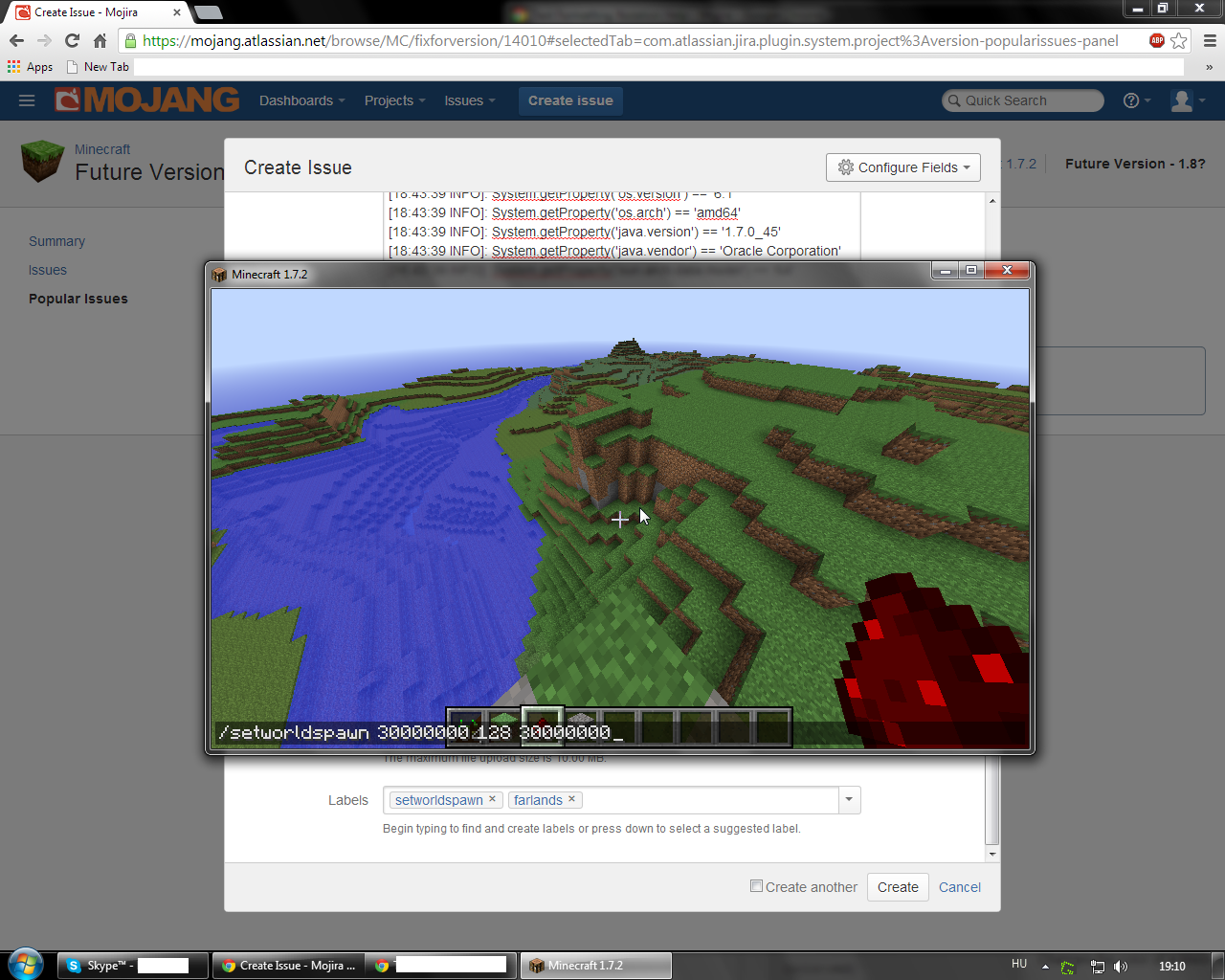Expand the Issues menu
The width and height of the screenshot is (1225, 980).
470,100
